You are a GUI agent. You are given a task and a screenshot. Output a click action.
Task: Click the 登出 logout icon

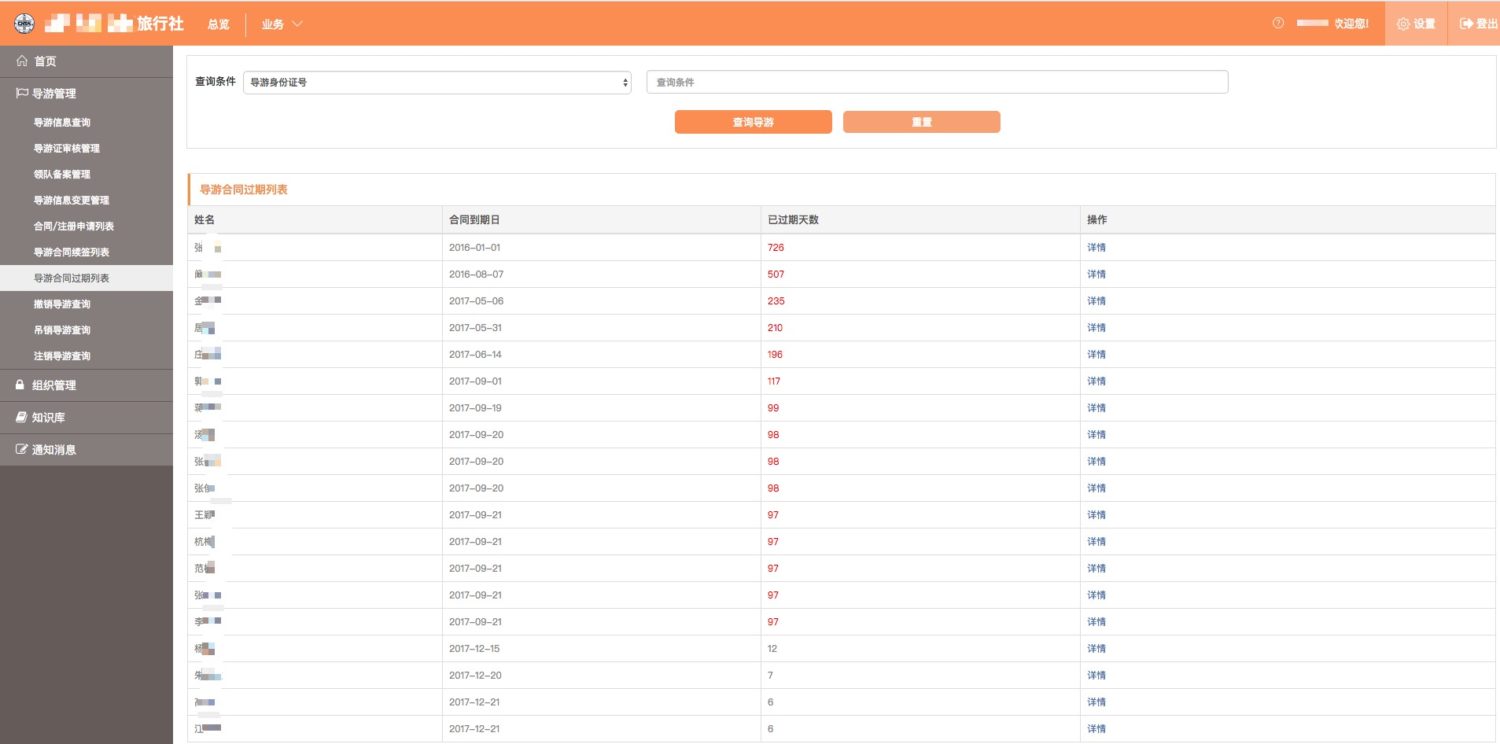[1466, 23]
